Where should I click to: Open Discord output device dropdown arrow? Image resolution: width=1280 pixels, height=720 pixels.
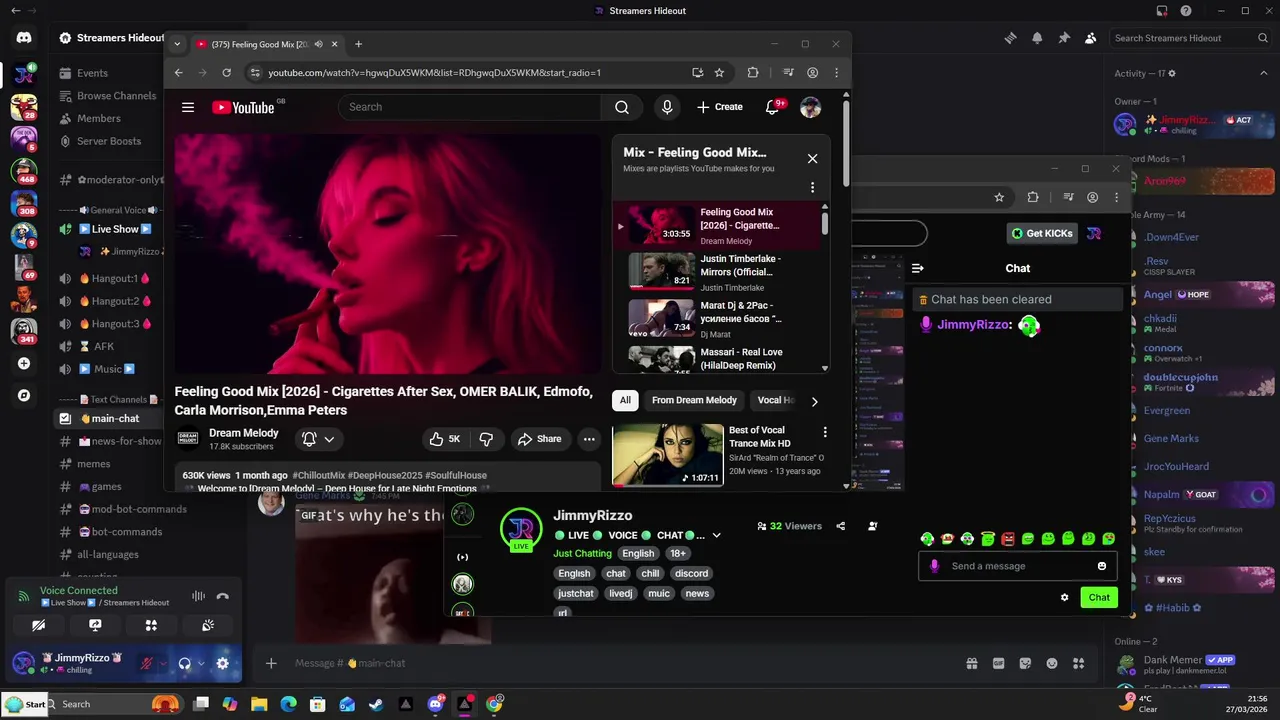[x=200, y=663]
